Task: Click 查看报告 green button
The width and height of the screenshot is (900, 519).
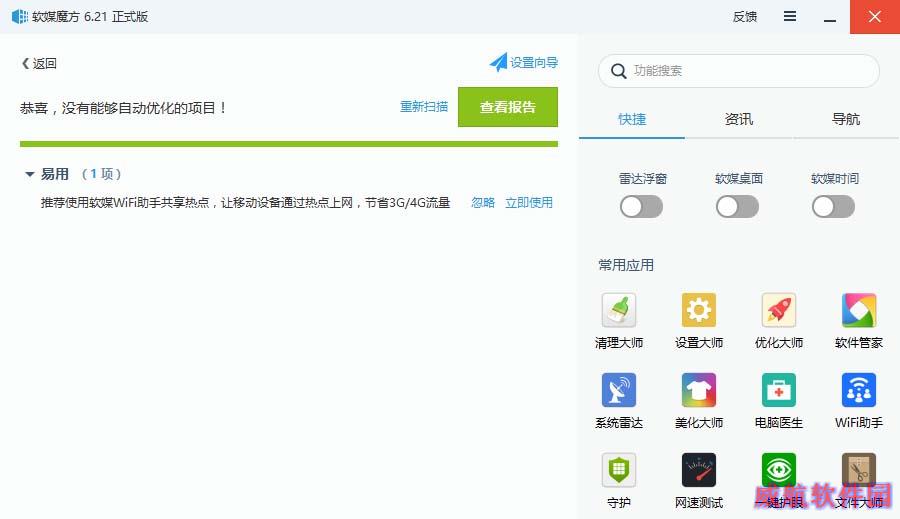Action: tap(508, 107)
